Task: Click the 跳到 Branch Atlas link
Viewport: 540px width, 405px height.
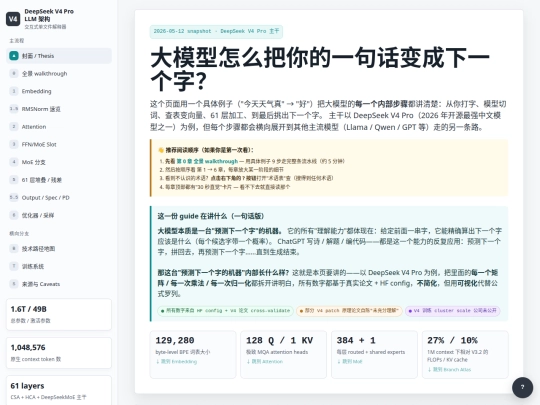Action: (x=449, y=370)
